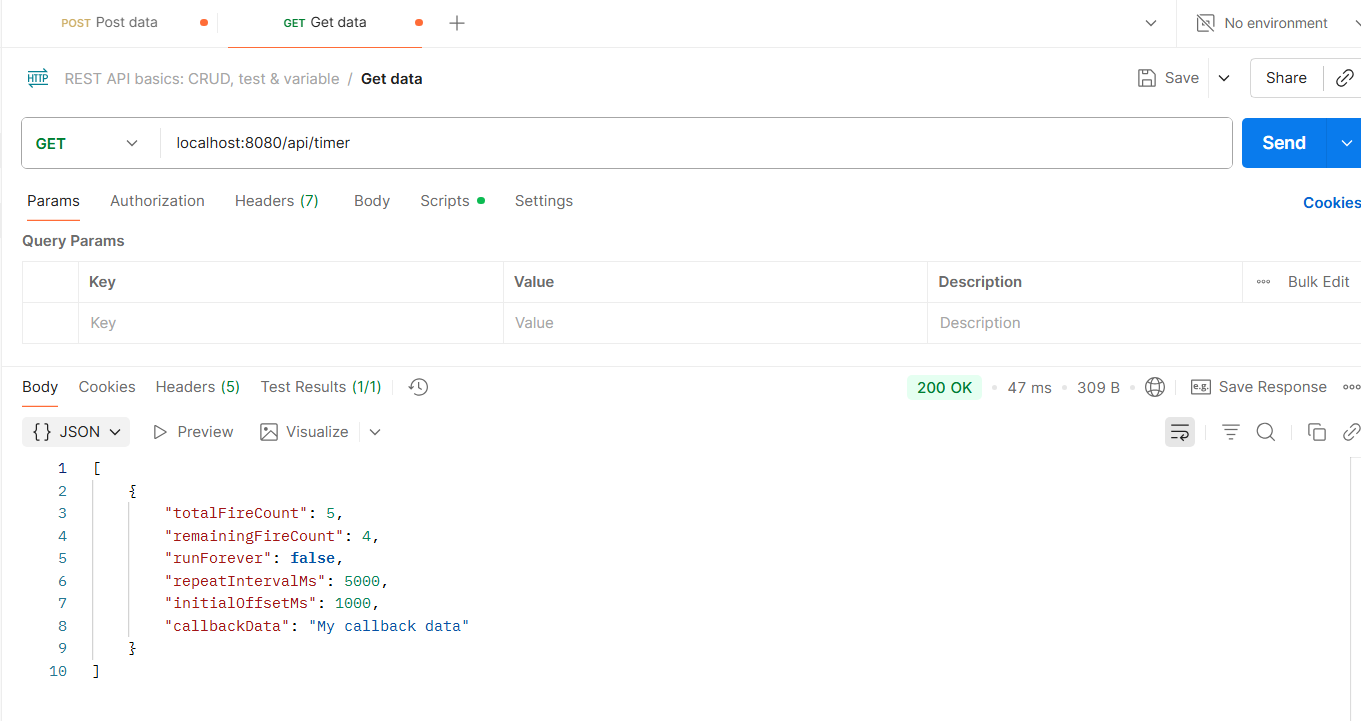The image size is (1361, 721).
Task: Click the Save disk icon
Action: tap(1147, 78)
